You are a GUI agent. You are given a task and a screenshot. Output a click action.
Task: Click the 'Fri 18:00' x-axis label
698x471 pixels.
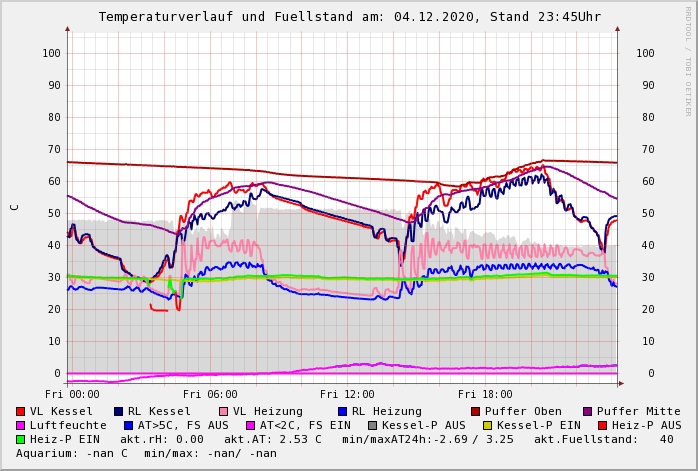tap(485, 394)
